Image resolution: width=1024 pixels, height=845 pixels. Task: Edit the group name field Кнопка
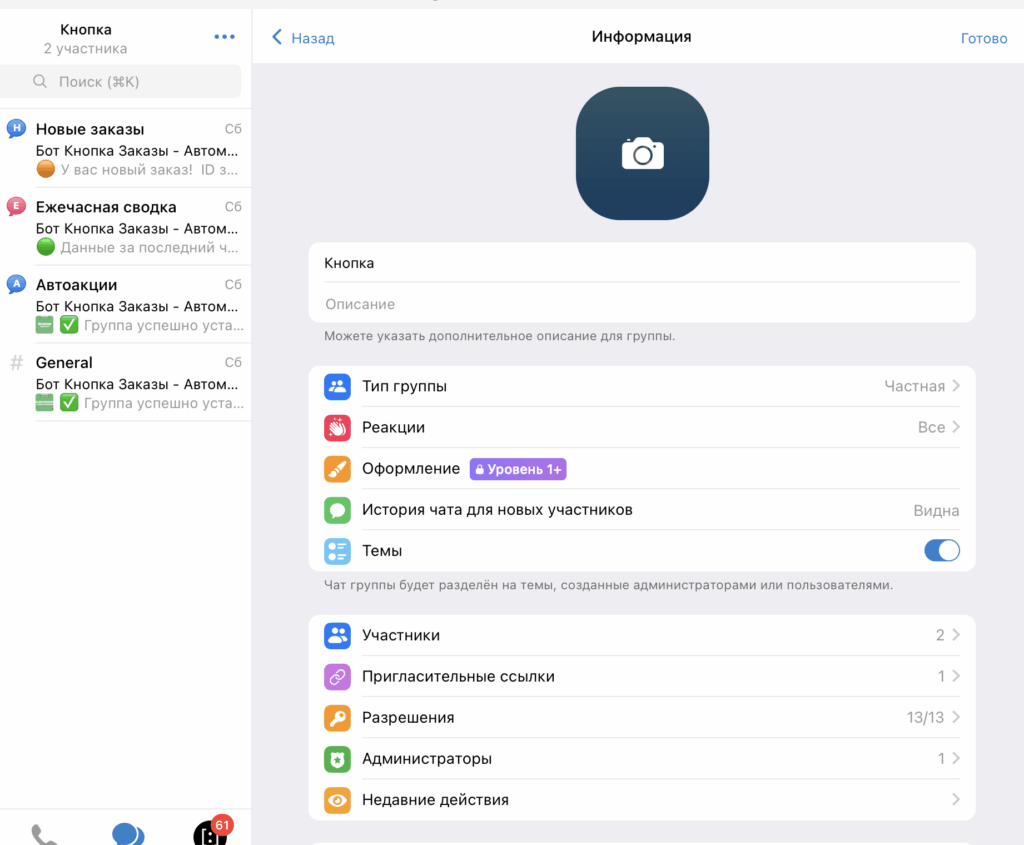tap(642, 263)
